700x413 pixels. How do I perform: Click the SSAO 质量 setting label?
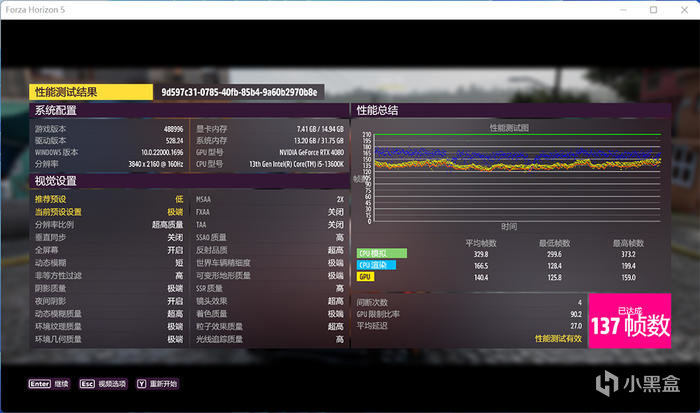(x=211, y=237)
